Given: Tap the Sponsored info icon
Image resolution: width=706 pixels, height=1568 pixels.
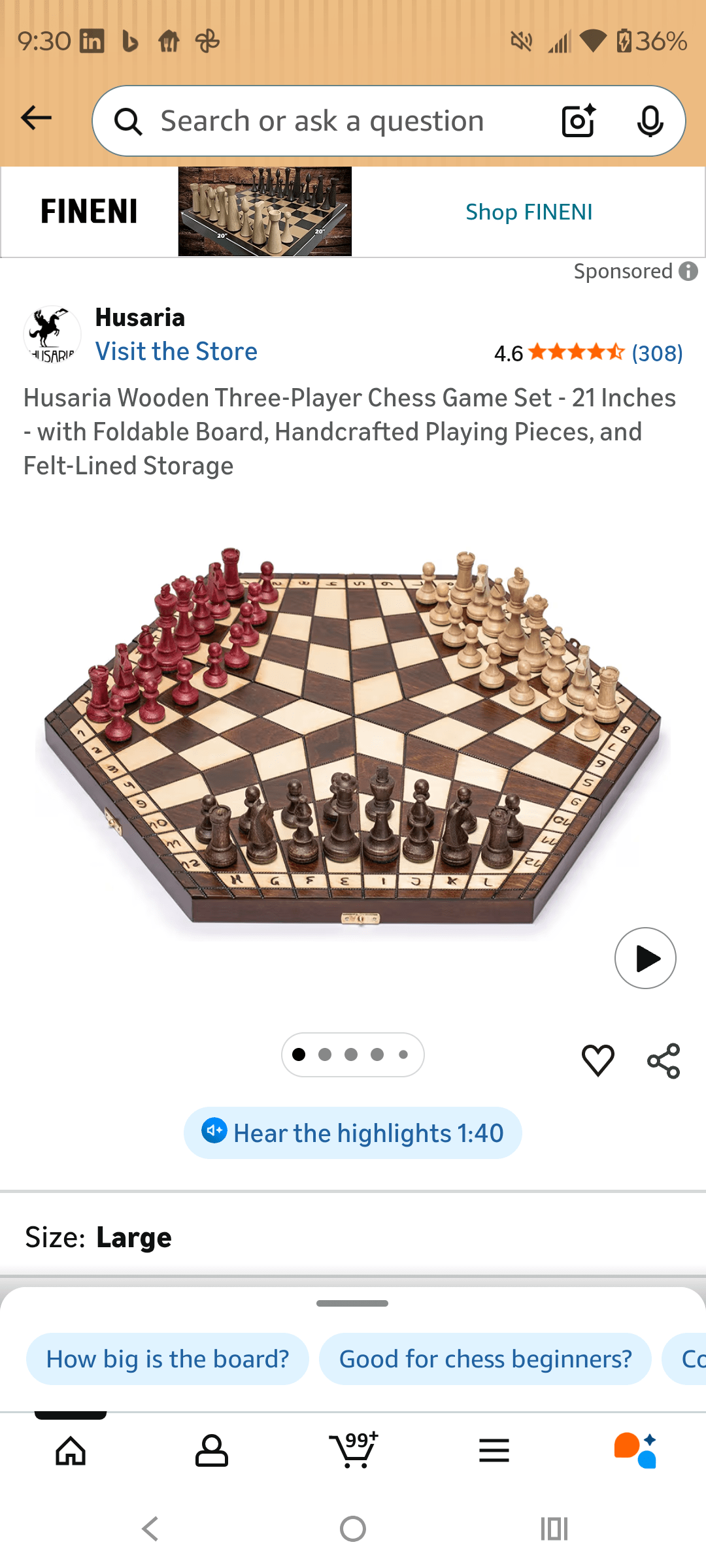Looking at the screenshot, I should 688,271.
